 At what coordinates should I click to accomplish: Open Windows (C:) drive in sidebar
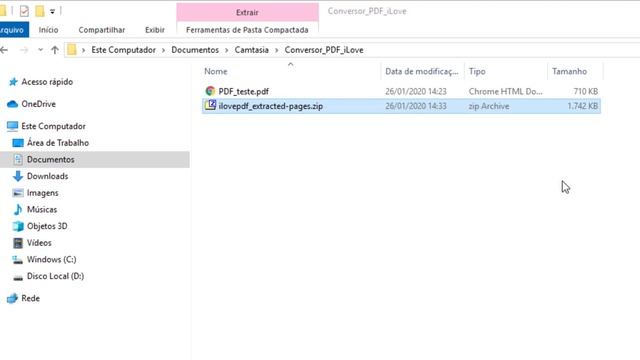[51, 260]
